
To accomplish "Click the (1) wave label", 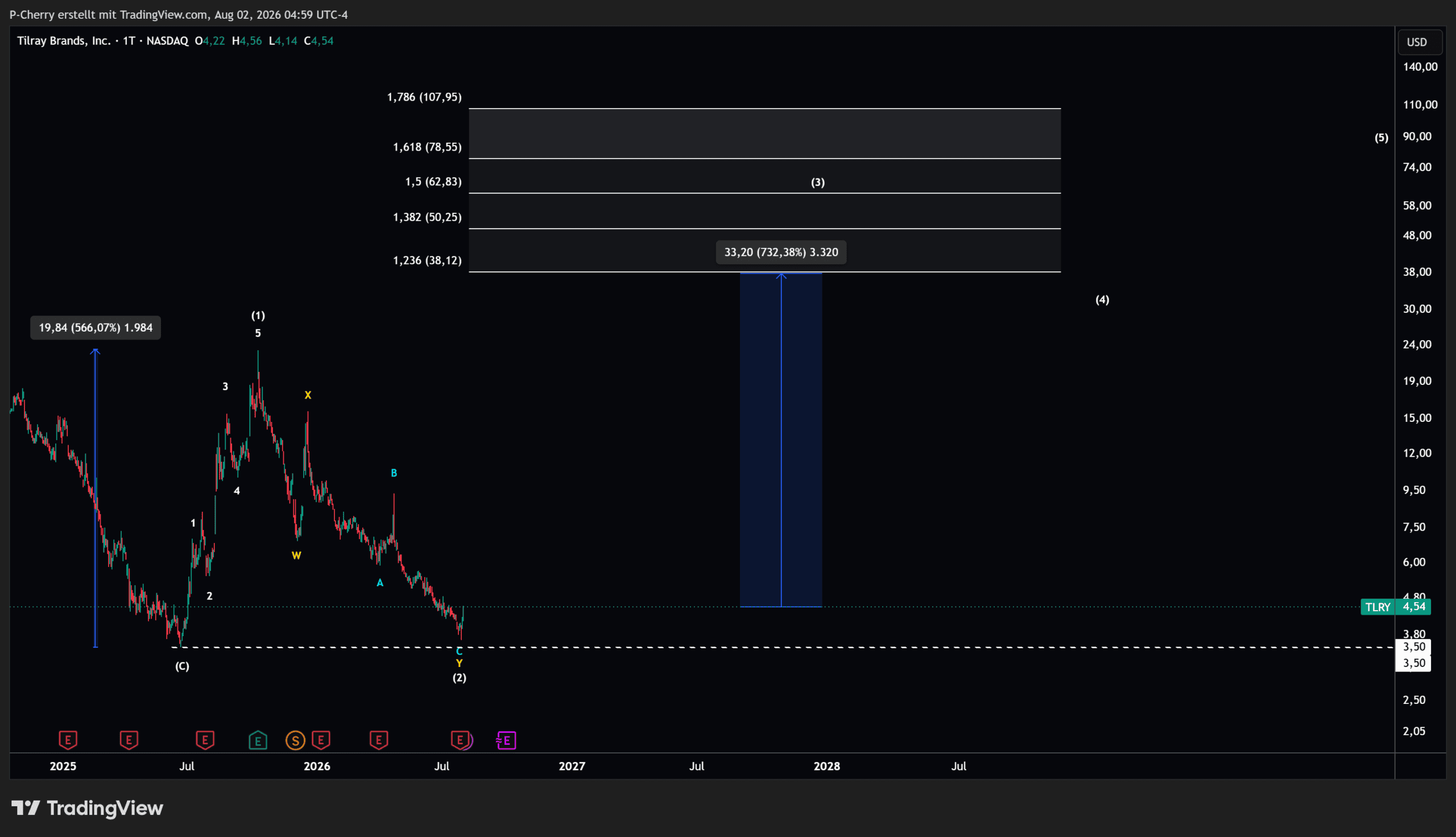I will coord(258,315).
